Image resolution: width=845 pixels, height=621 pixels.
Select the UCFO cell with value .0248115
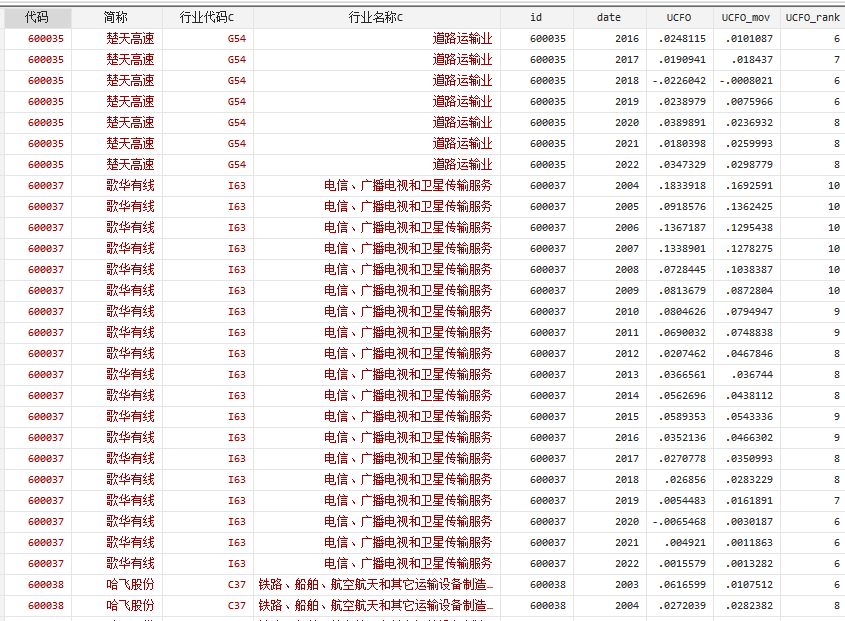(x=682, y=38)
